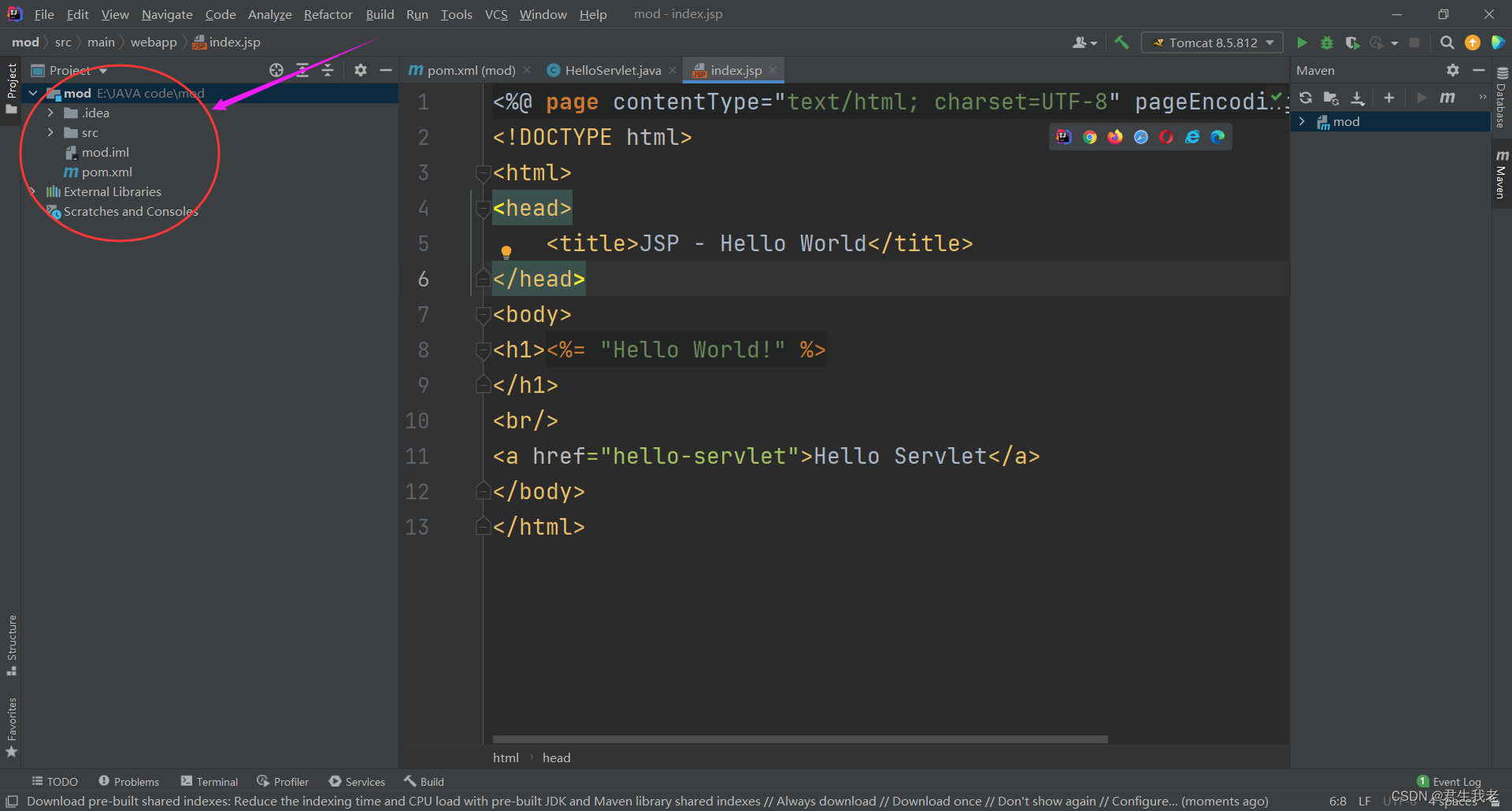Click the Build project hammer icon

coord(1121,43)
